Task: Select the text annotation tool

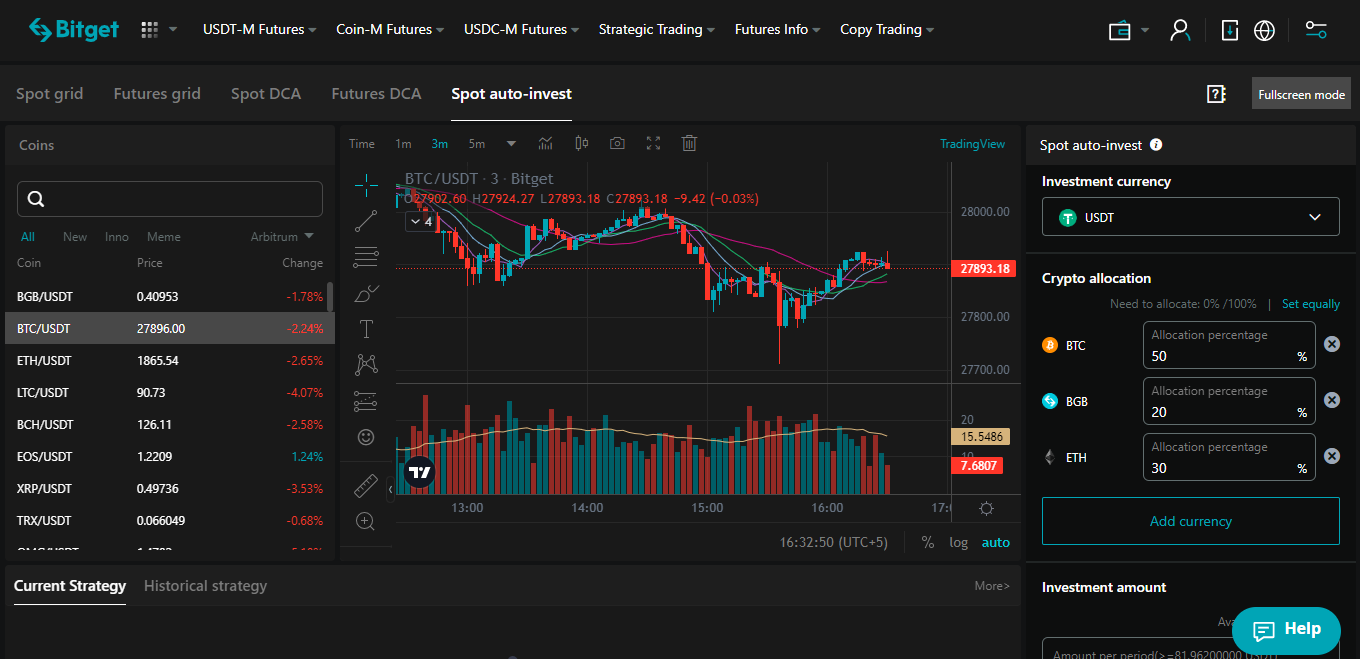Action: tap(366, 329)
